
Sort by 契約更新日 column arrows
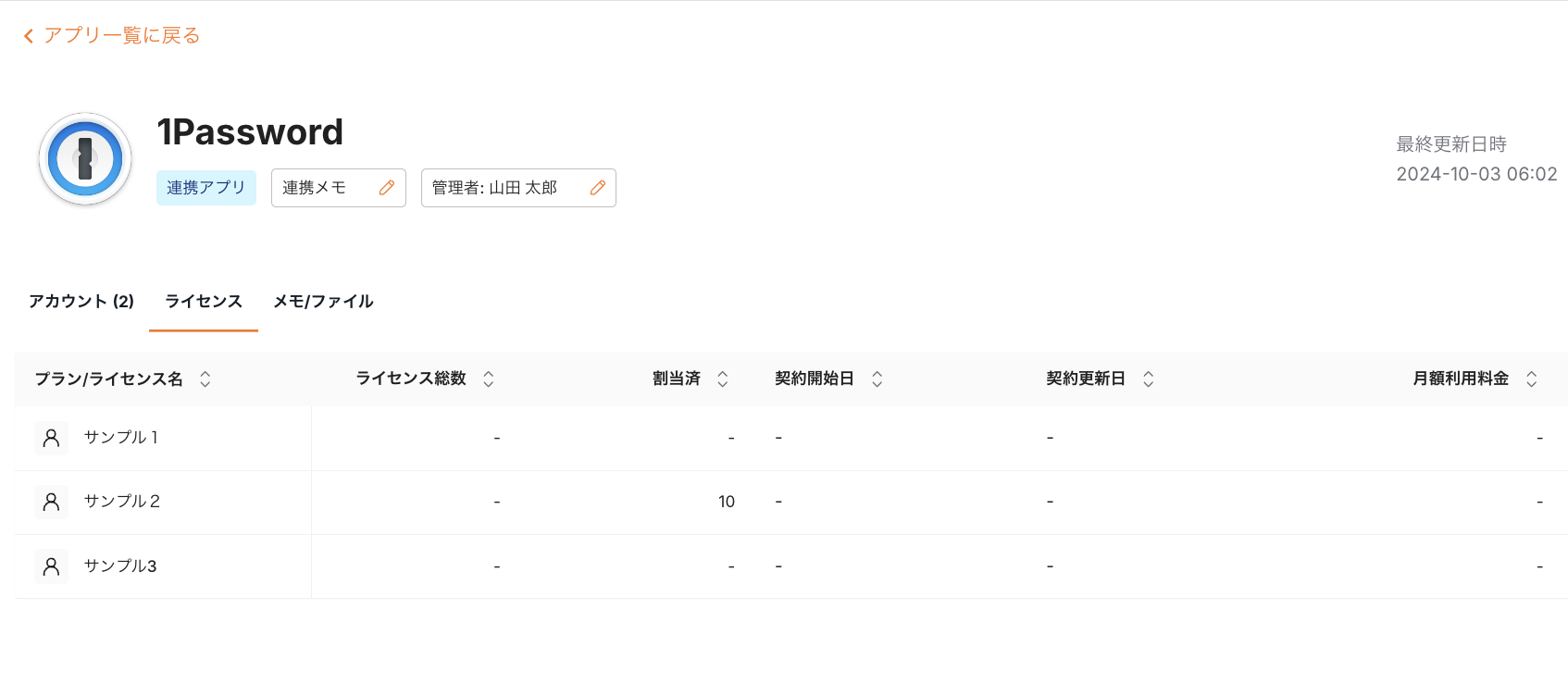[1149, 379]
